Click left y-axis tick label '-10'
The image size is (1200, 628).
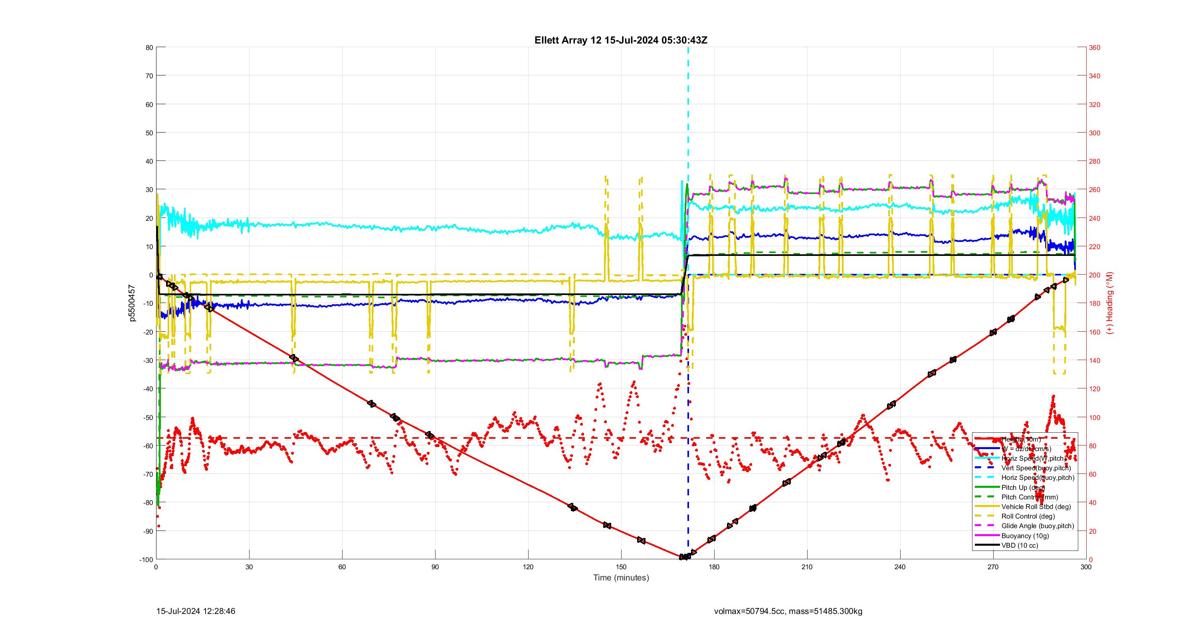pos(146,303)
